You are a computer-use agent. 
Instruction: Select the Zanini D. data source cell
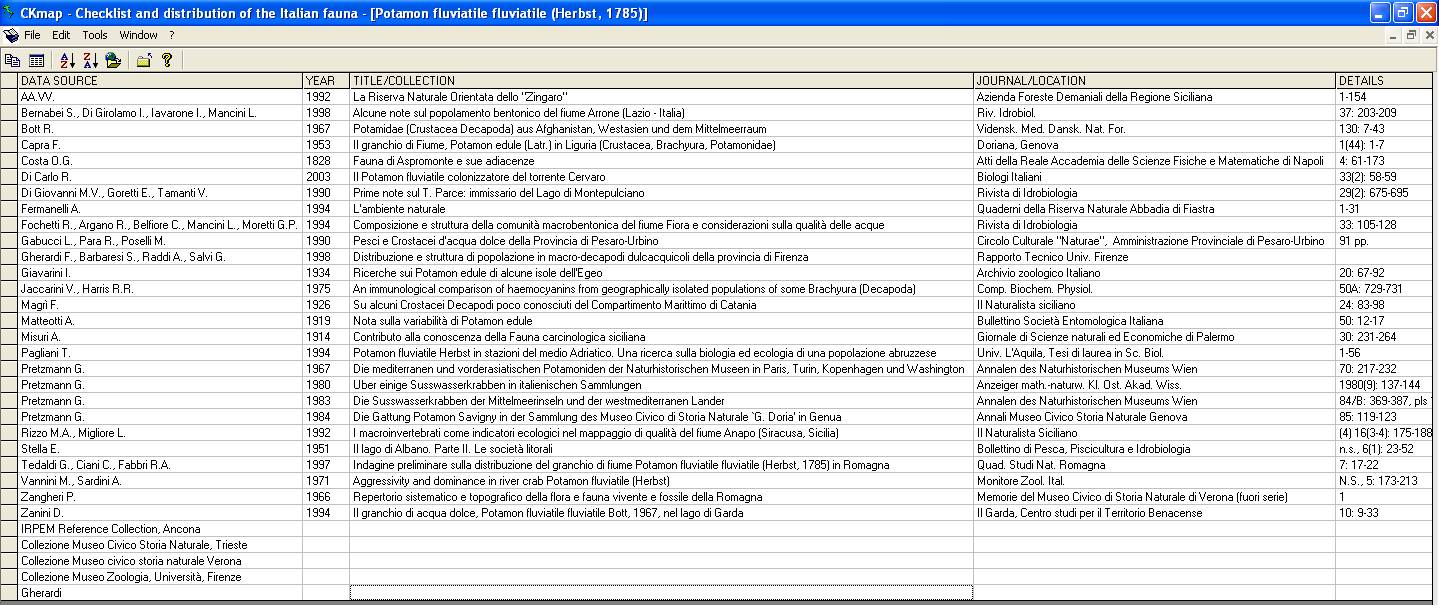coord(160,513)
